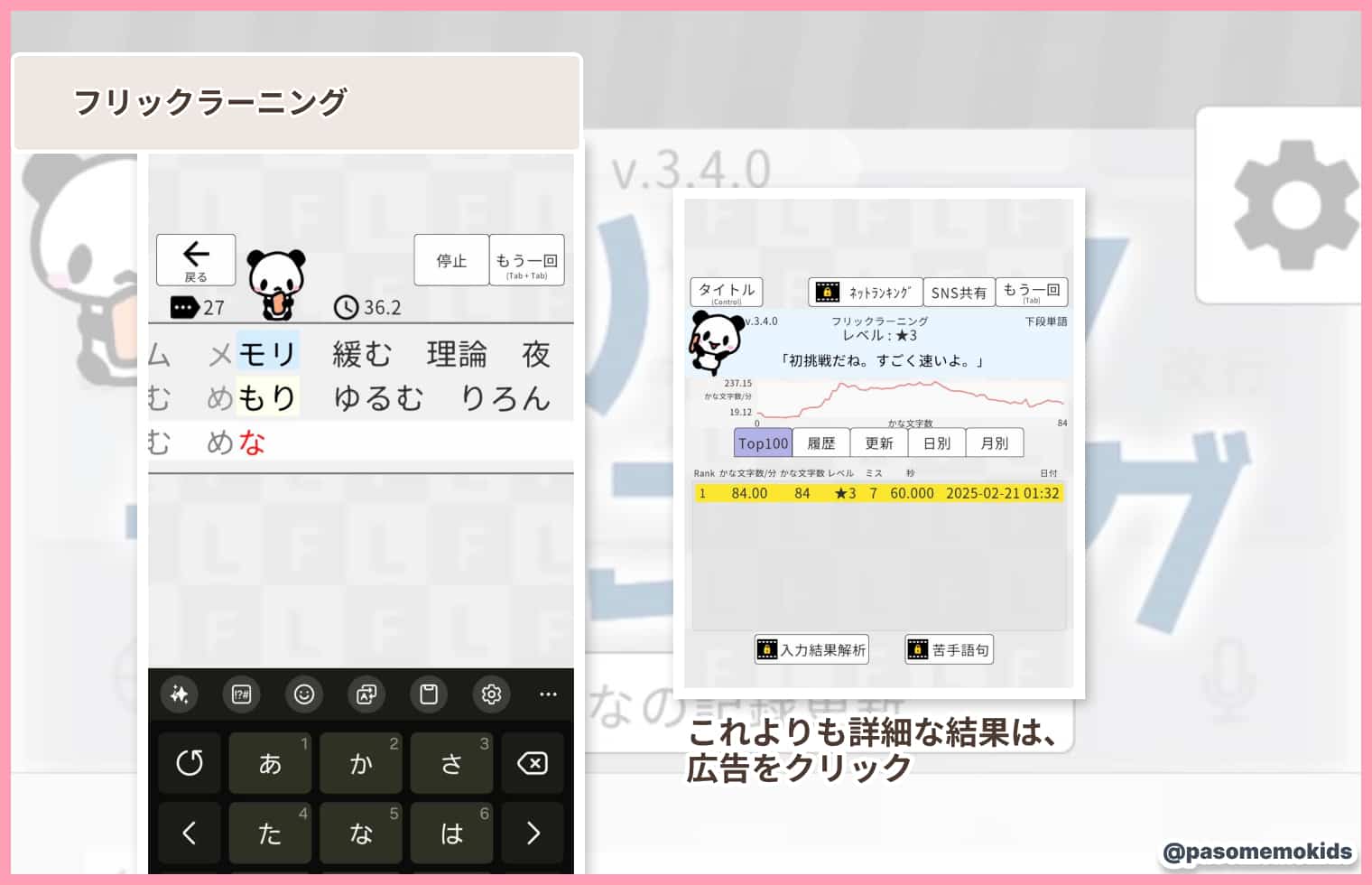Open the large settings gear icon

pyautogui.click(x=1294, y=205)
